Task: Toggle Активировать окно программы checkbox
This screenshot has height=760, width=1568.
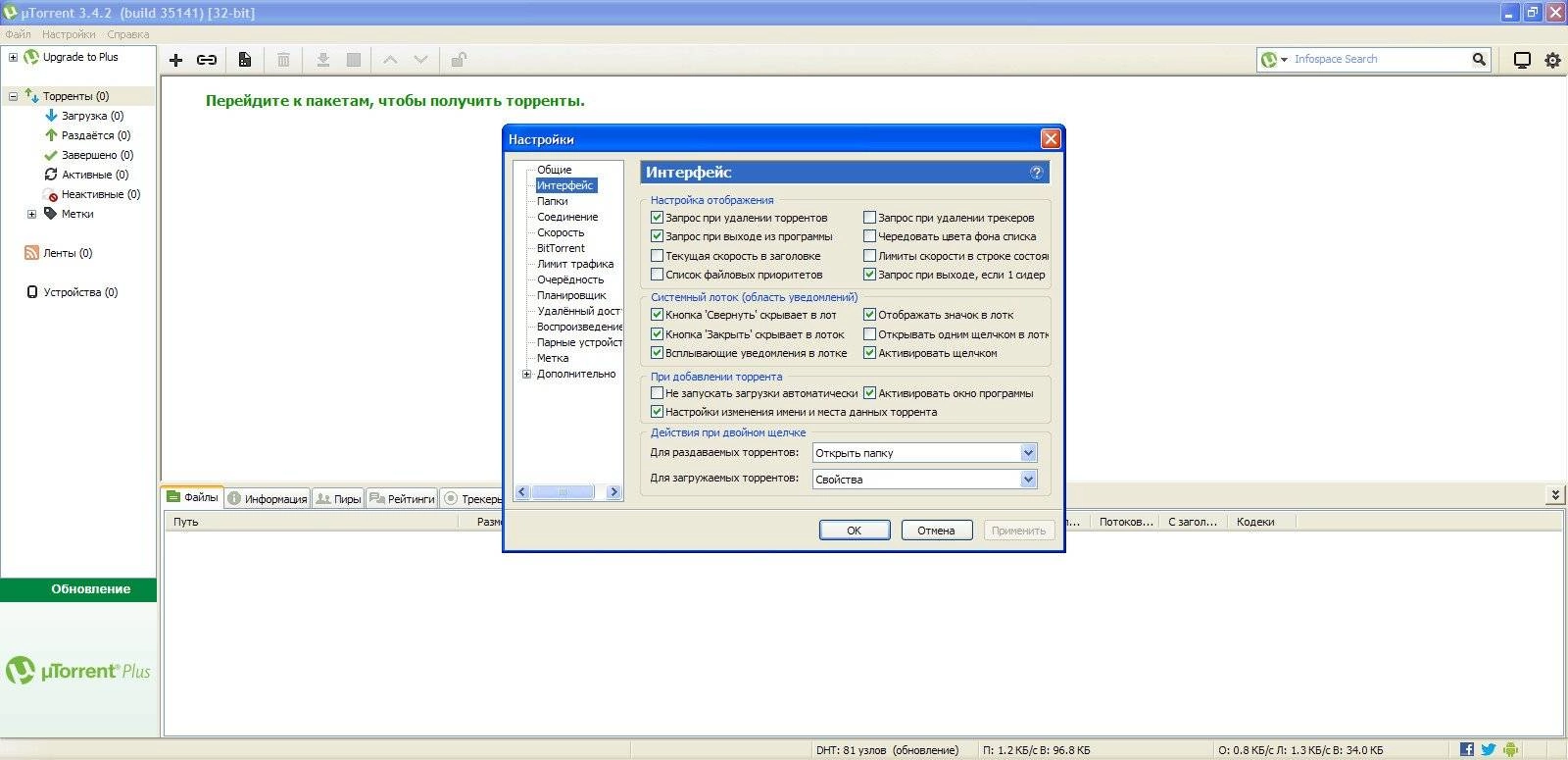Action: point(869,393)
